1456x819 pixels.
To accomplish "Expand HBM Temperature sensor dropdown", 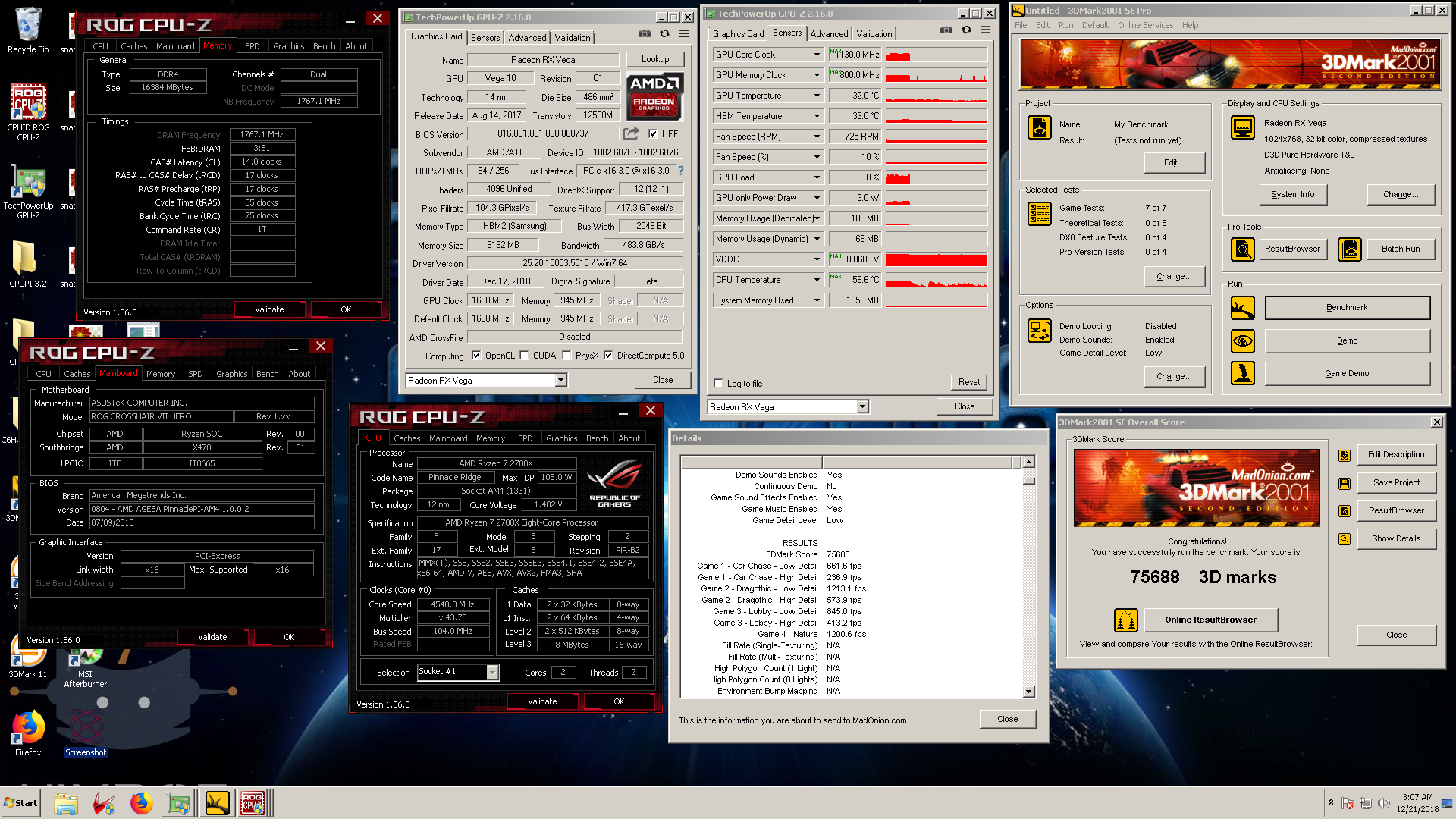I will 817,116.
